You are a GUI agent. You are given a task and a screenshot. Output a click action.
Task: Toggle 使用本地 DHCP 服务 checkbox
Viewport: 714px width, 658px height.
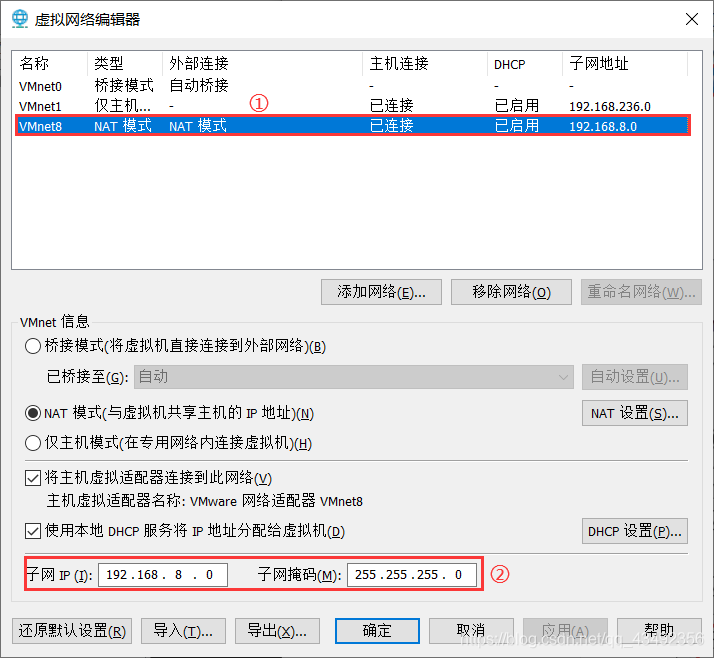coord(33,531)
